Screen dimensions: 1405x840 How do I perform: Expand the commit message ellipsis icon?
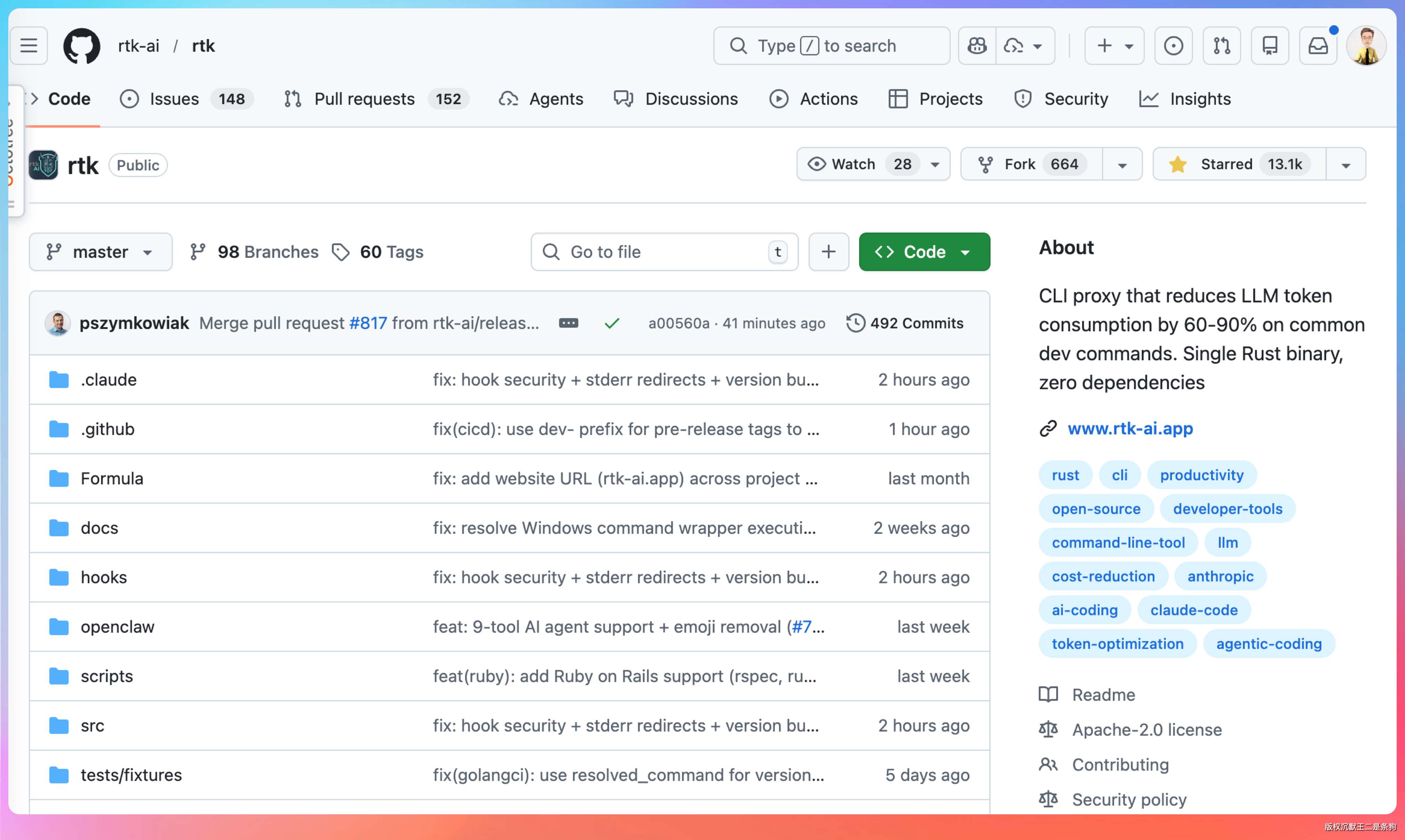[x=568, y=323]
